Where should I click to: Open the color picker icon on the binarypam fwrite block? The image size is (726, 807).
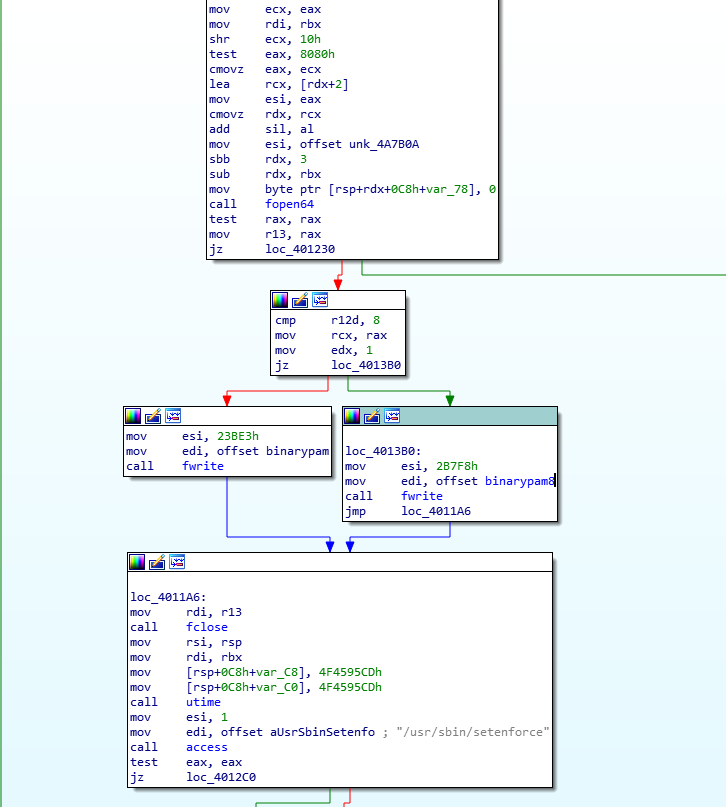(x=133, y=416)
